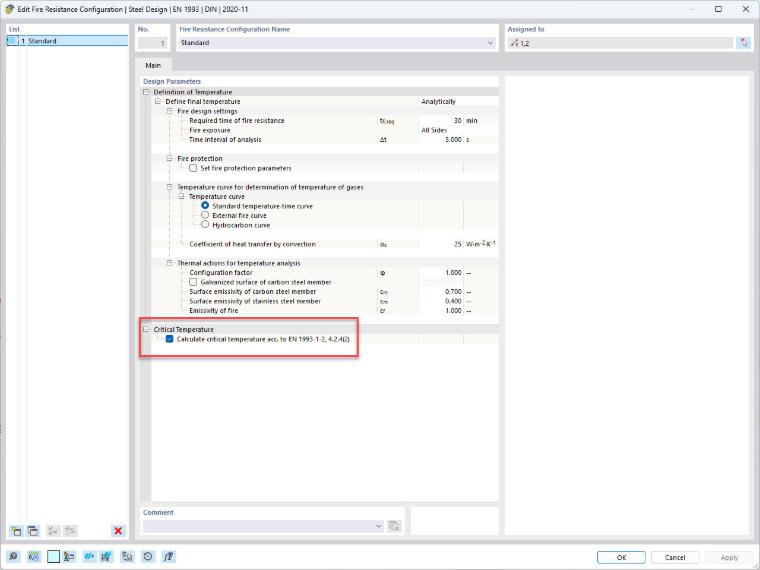
Task: Collapse Thermal actions for temperature analysis group
Action: (170, 263)
